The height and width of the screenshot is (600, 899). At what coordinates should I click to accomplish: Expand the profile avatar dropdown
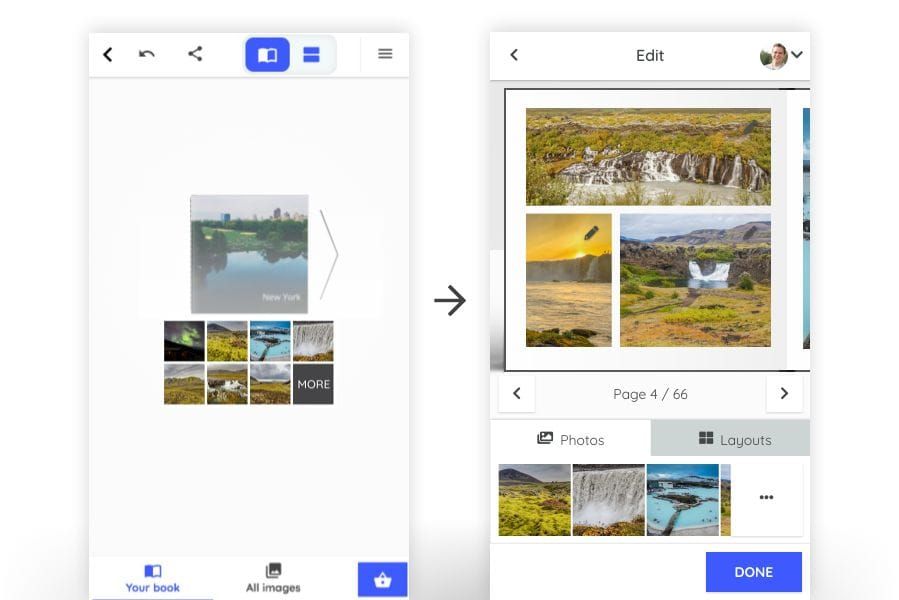pos(782,56)
